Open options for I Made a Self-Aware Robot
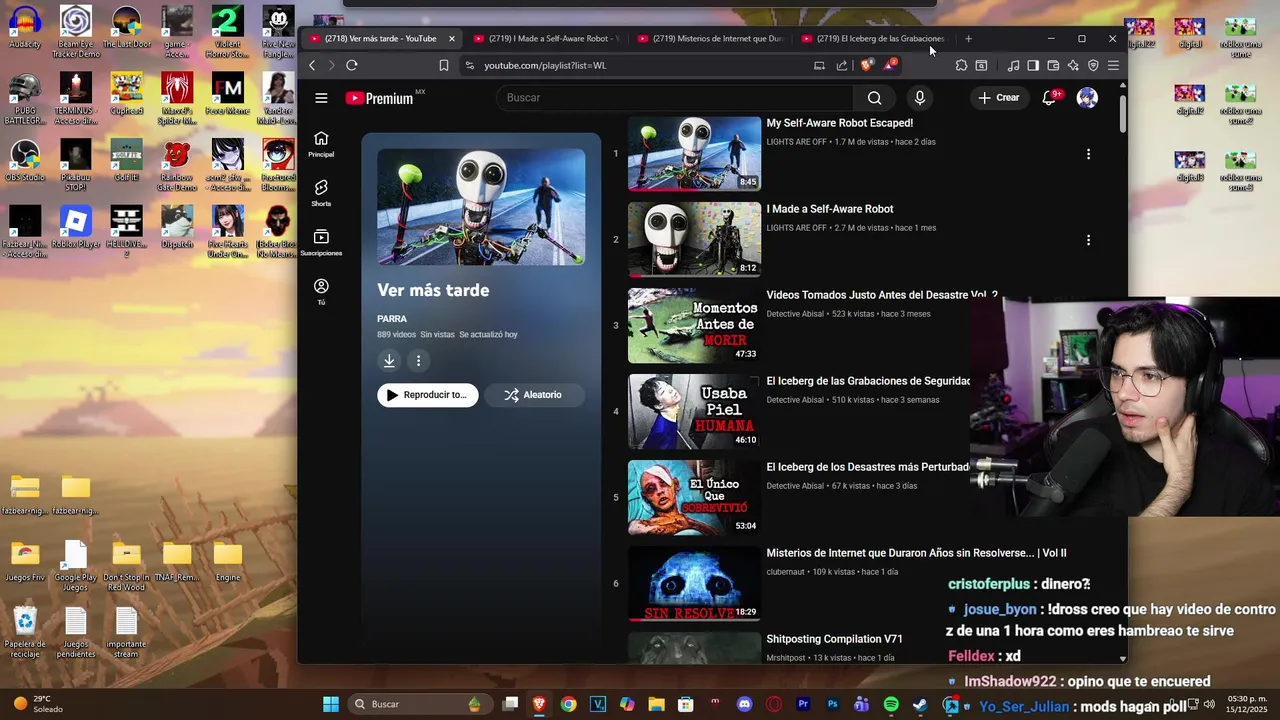Screen dimensions: 1280x720 click(x=1088, y=240)
